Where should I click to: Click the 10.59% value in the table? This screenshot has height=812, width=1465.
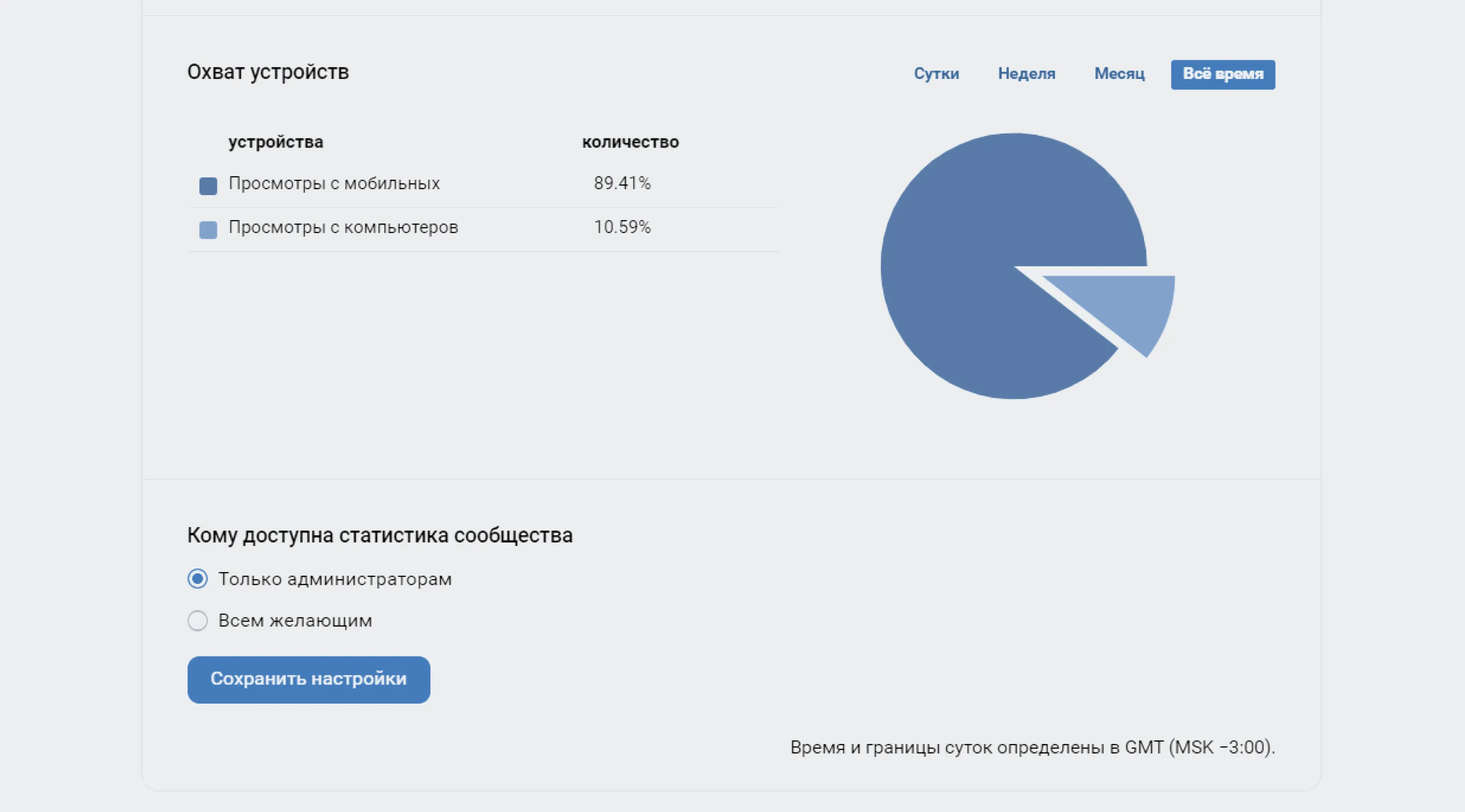[x=622, y=227]
